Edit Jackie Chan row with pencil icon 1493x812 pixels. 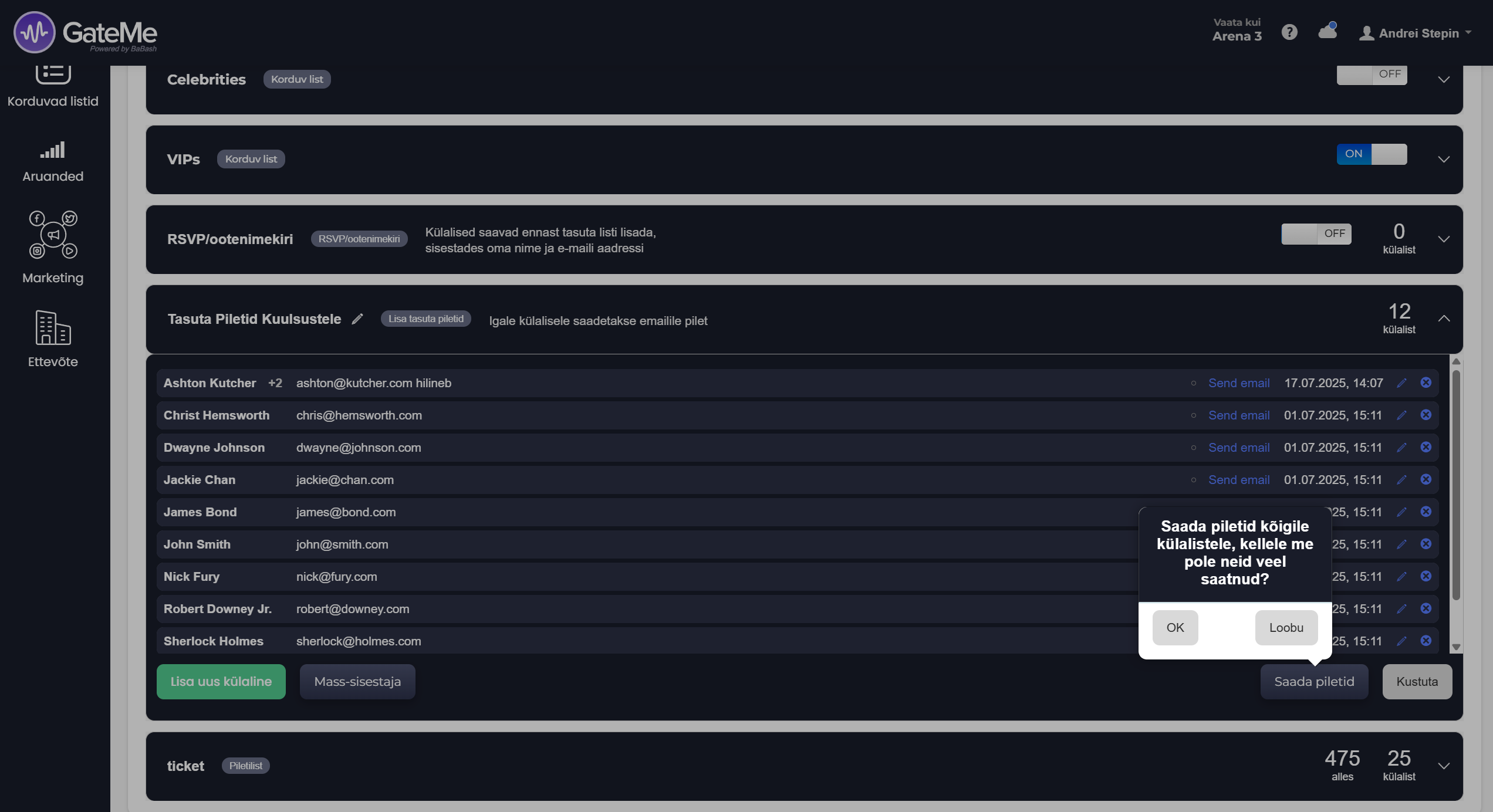point(1401,480)
